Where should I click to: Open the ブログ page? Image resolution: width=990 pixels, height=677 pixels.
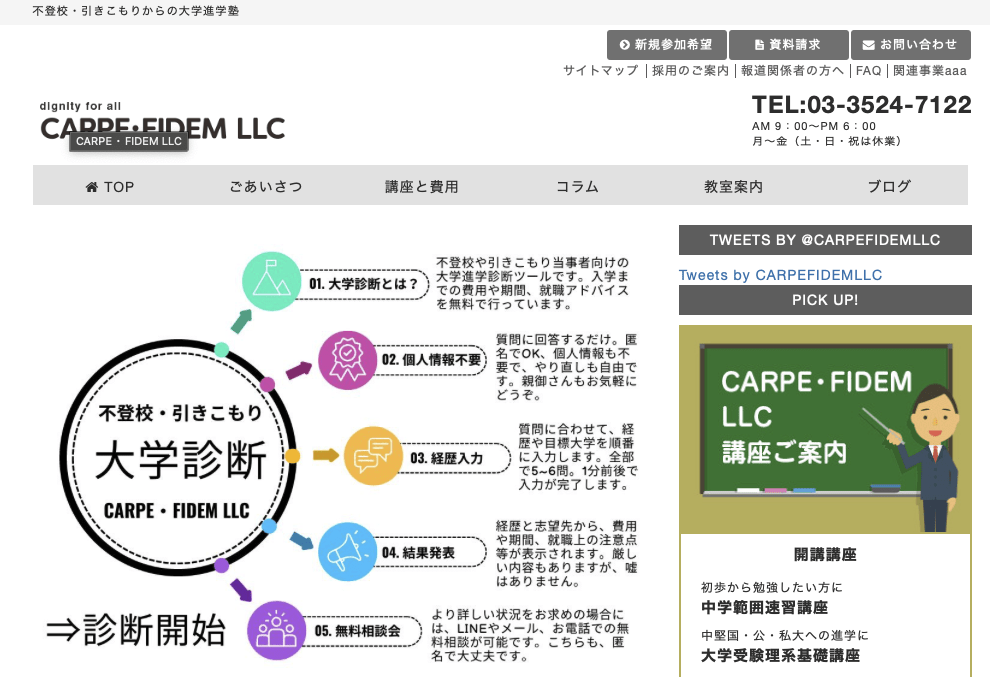pyautogui.click(x=889, y=186)
